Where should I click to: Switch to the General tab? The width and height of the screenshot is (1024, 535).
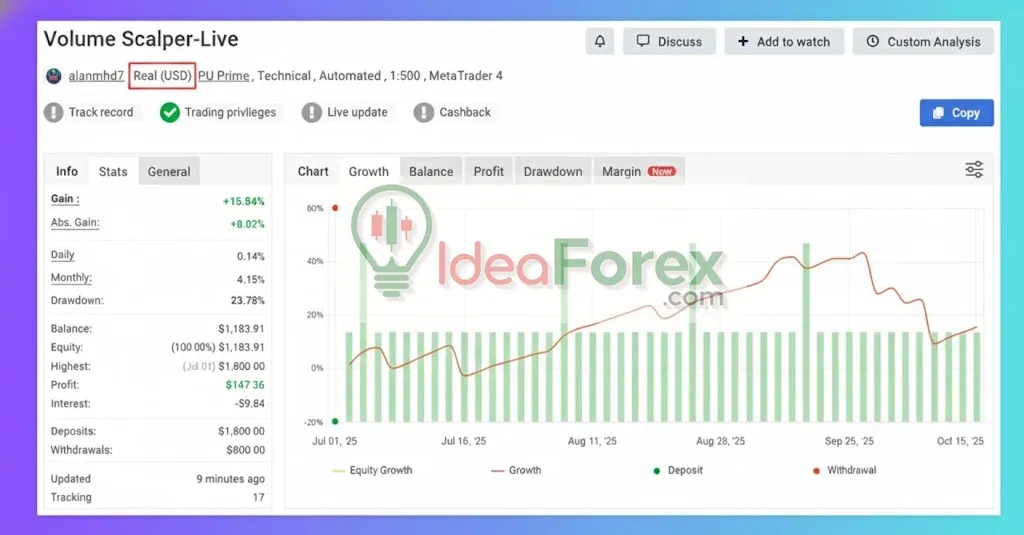(x=169, y=171)
